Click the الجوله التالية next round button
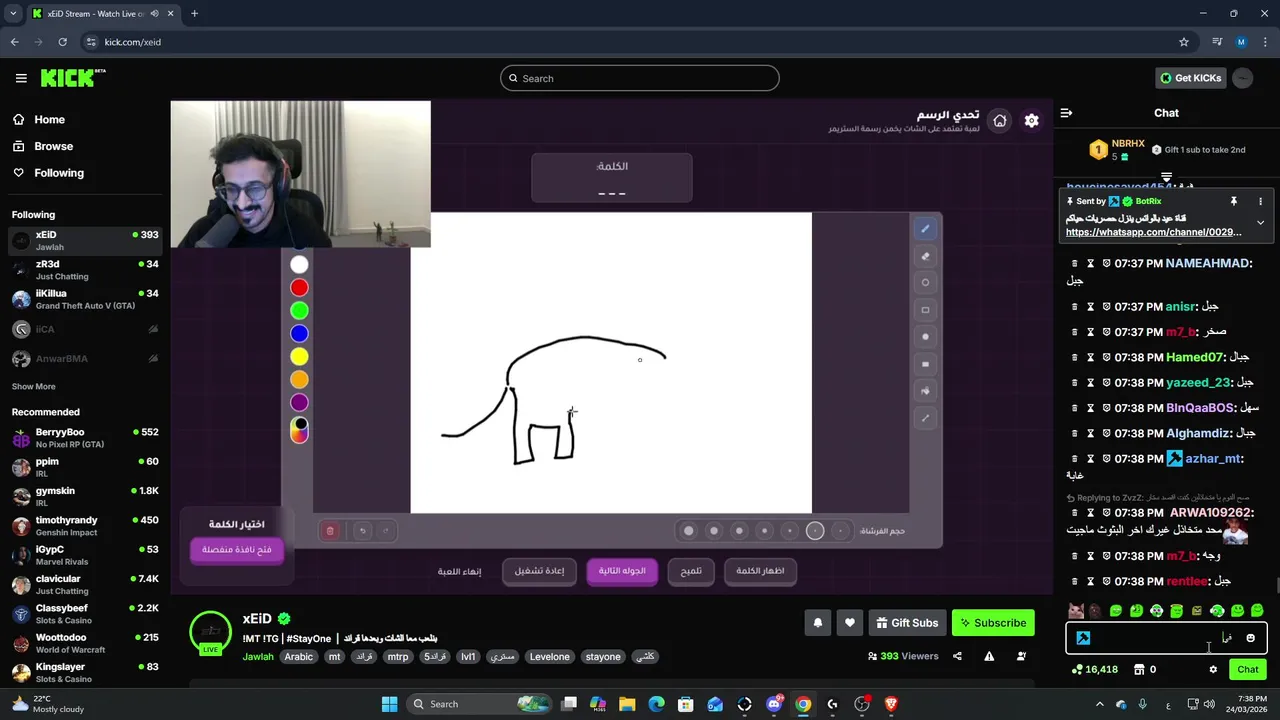Image resolution: width=1280 pixels, height=720 pixels. (x=622, y=571)
